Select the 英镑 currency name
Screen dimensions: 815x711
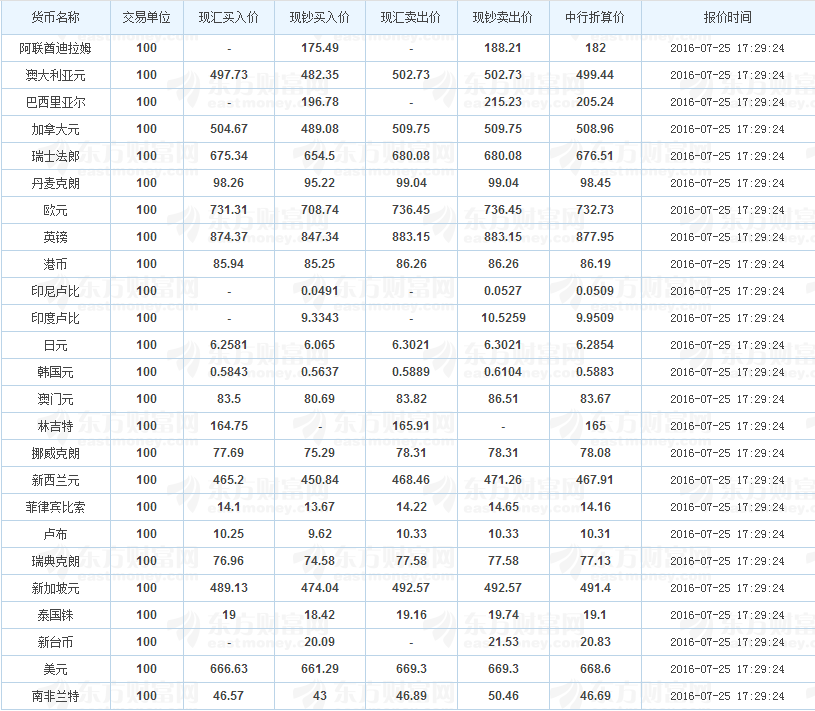56,238
